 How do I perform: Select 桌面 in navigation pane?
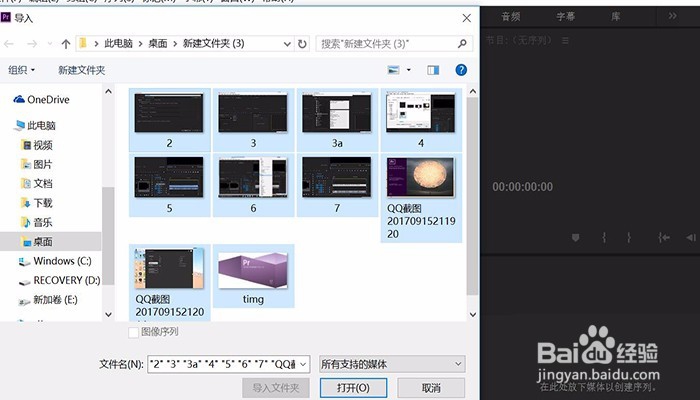(x=37, y=242)
